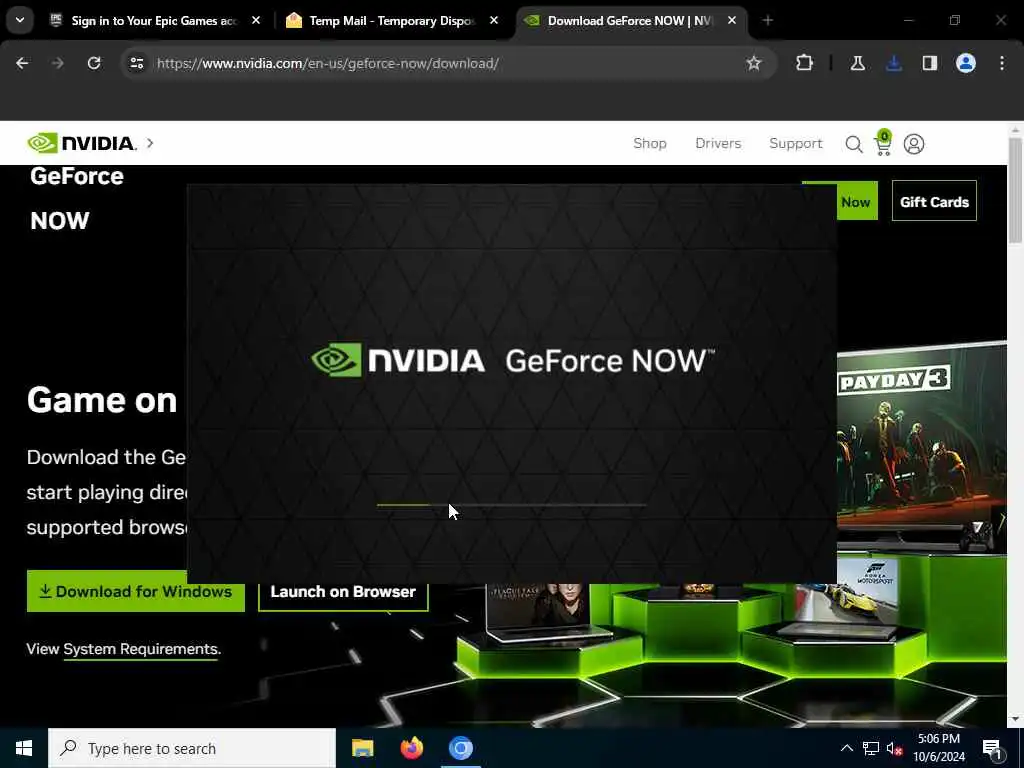Open the Chrome extensions puzzle icon
Viewport: 1024px width, 768px height.
pyautogui.click(x=805, y=63)
